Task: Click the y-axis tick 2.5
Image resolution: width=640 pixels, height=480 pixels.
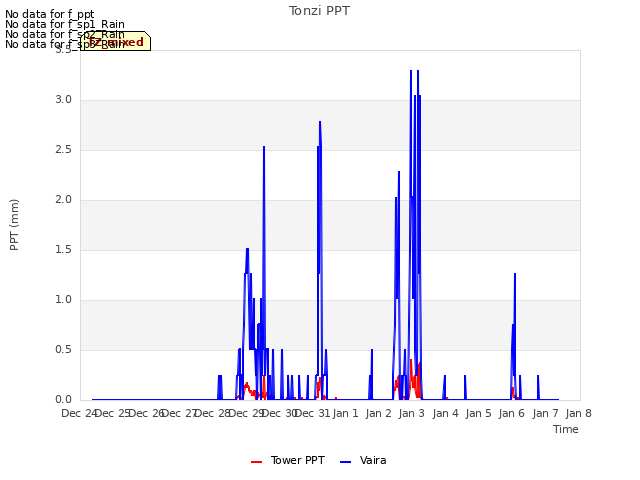Action: 63,150
